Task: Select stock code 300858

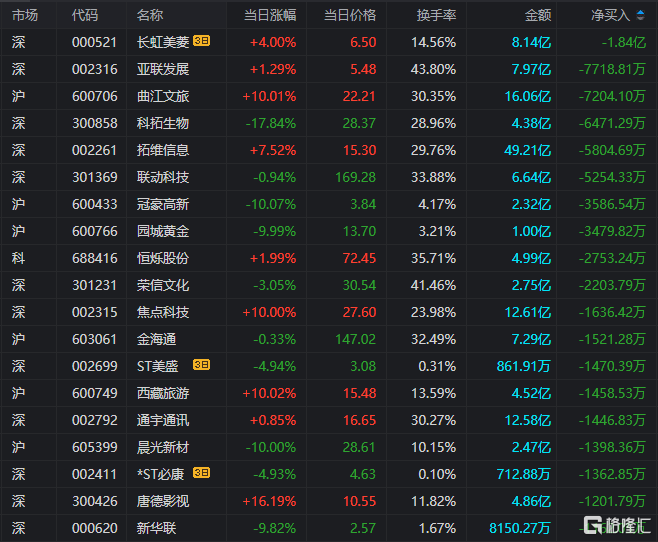Action: point(94,123)
